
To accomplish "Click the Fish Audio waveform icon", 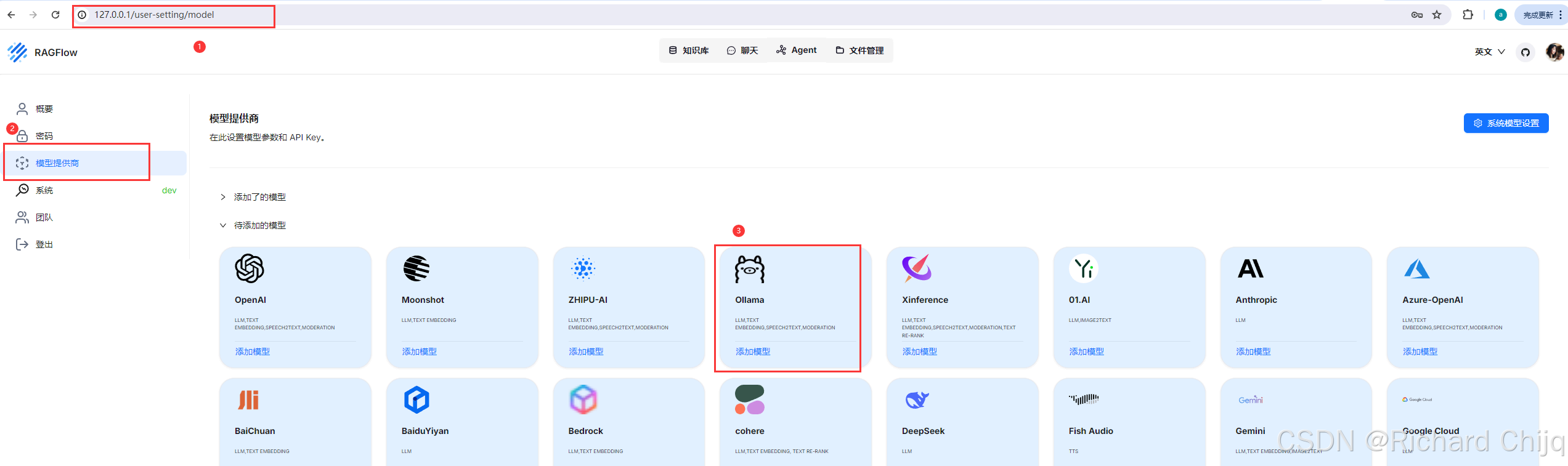I will pyautogui.click(x=1084, y=399).
